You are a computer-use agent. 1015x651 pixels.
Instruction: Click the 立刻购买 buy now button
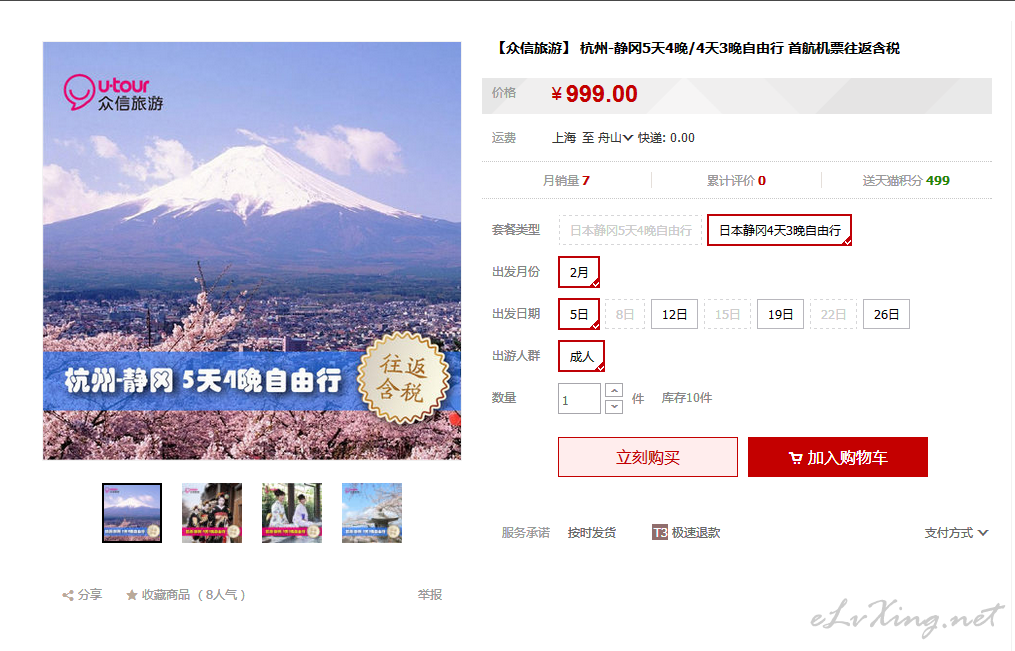click(648, 458)
